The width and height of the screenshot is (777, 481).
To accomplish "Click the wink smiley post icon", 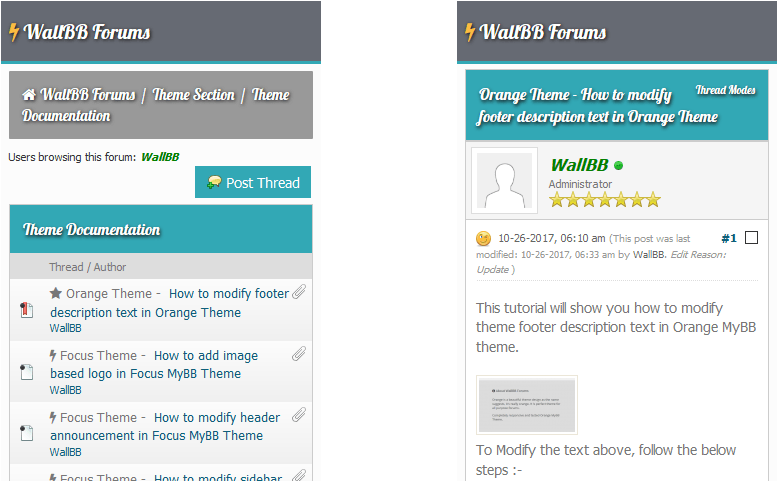I will click(483, 239).
